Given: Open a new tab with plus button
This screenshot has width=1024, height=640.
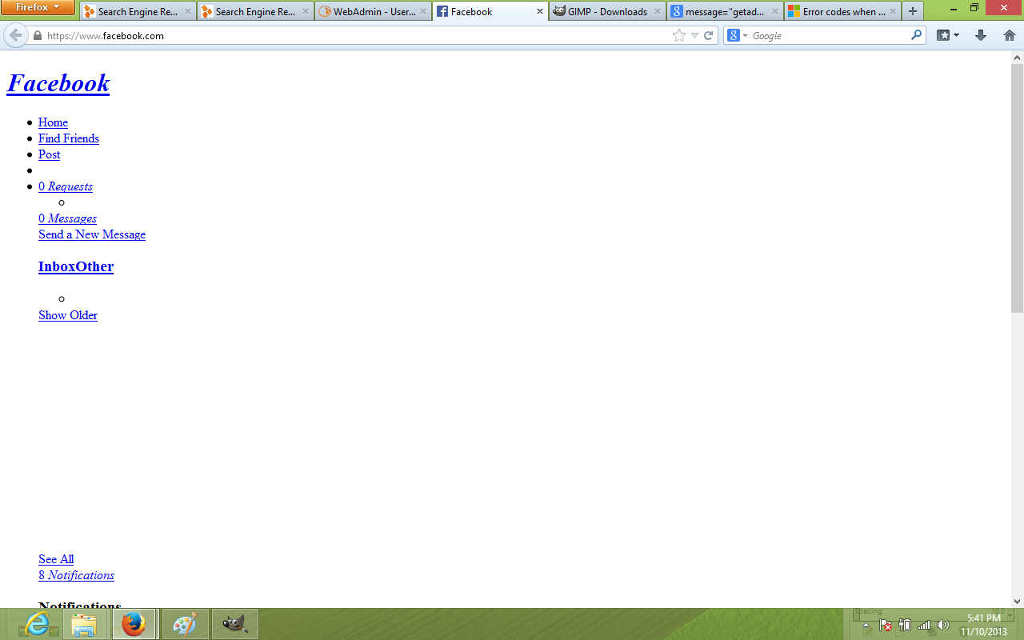Looking at the screenshot, I should tap(912, 11).
